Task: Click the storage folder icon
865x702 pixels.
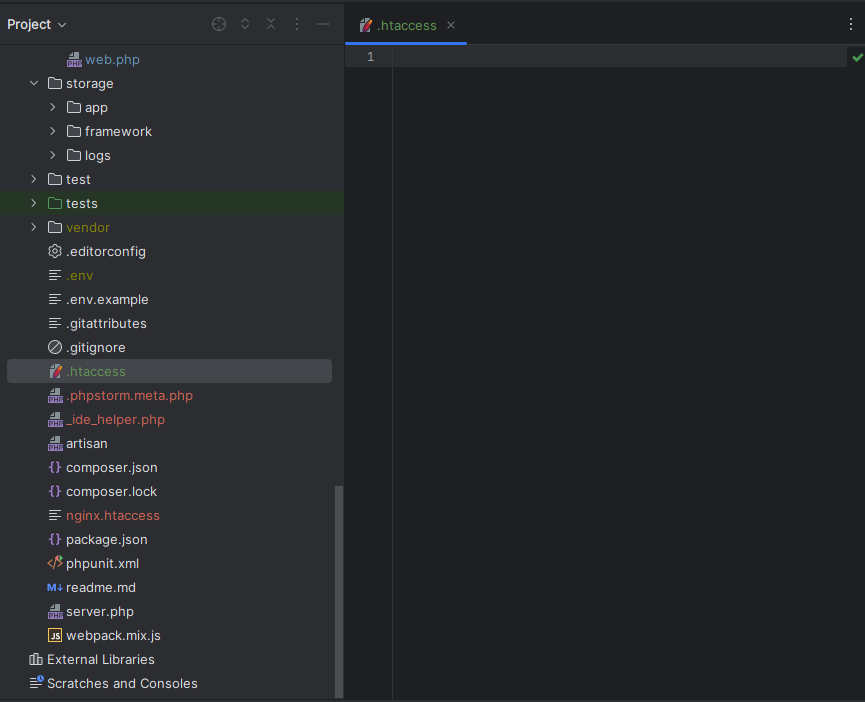Action: click(55, 83)
